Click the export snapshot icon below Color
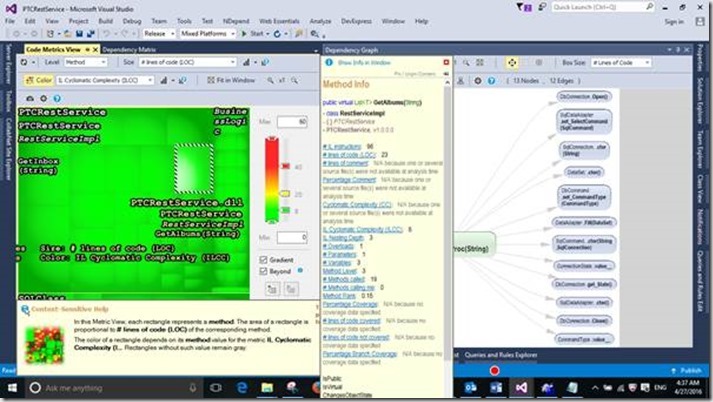Screen dimensions: 713x402 pos(30,98)
